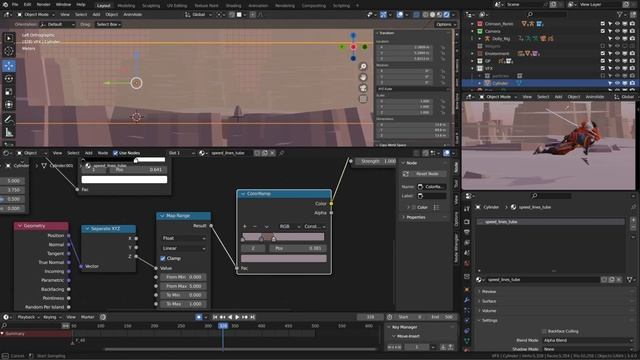Toggle the Clamp checkbox in Map Range

click(x=163, y=258)
